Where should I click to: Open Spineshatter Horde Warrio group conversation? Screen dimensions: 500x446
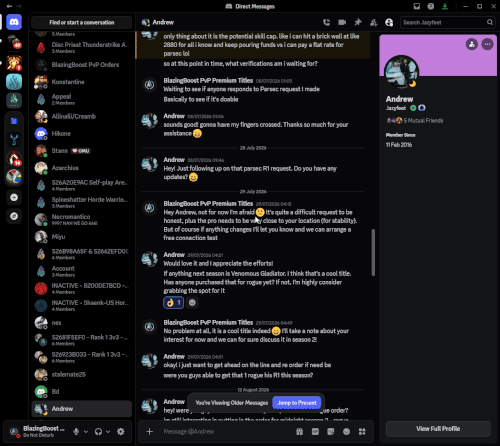82,202
